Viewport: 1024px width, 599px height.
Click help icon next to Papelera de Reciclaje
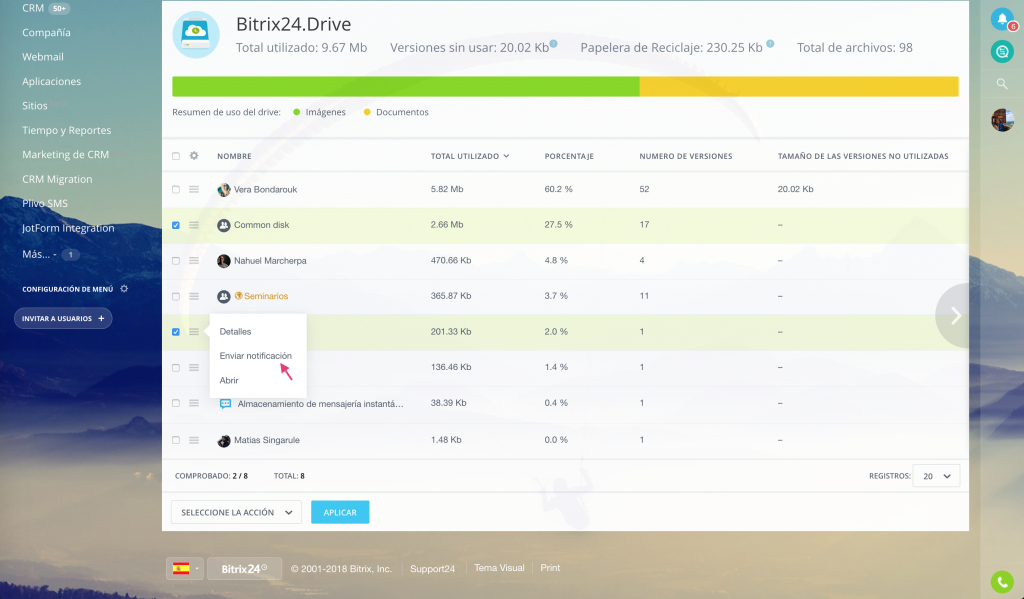point(770,44)
